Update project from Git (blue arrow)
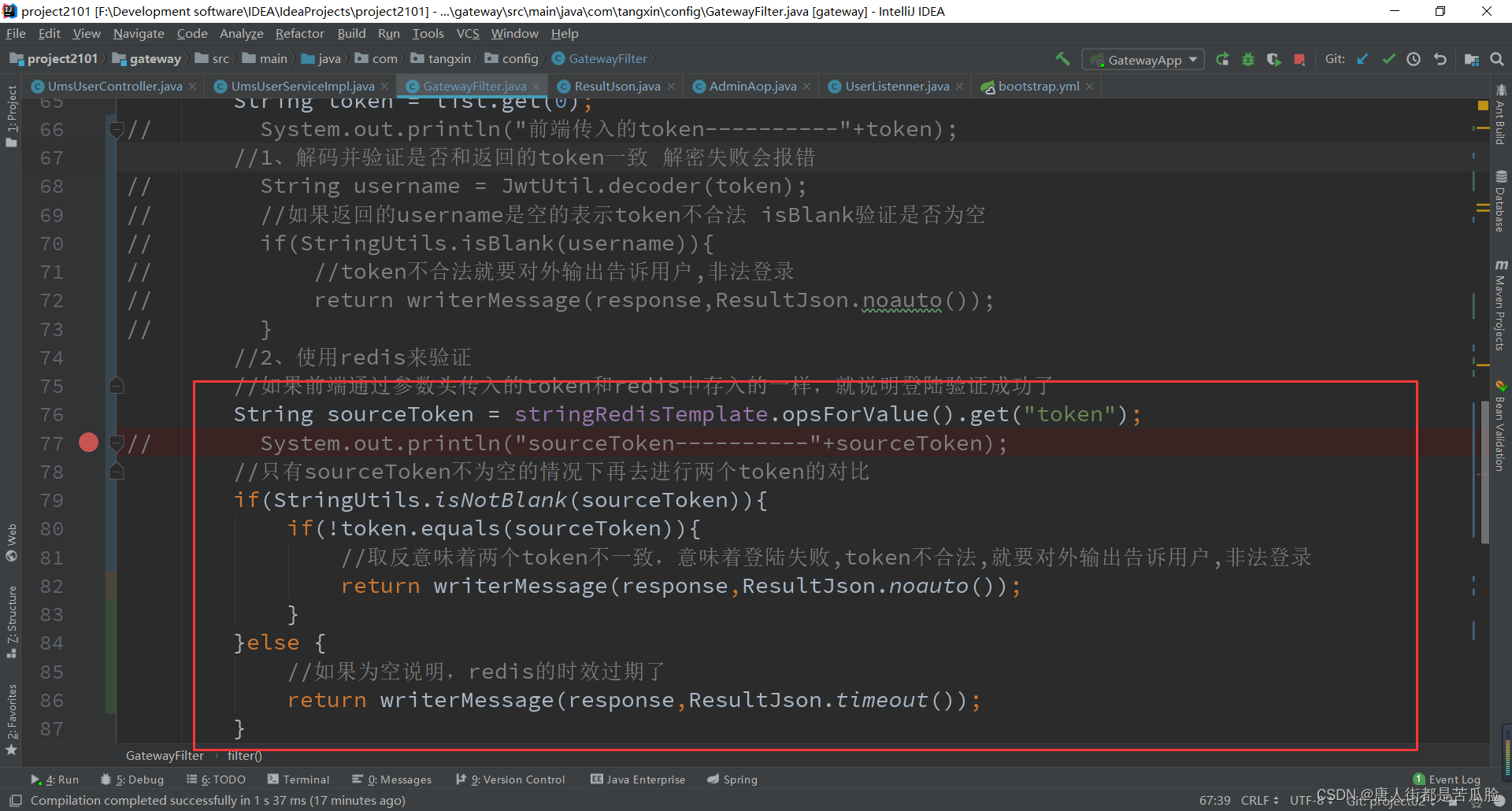Viewport: 1512px width, 811px height. click(x=1363, y=59)
